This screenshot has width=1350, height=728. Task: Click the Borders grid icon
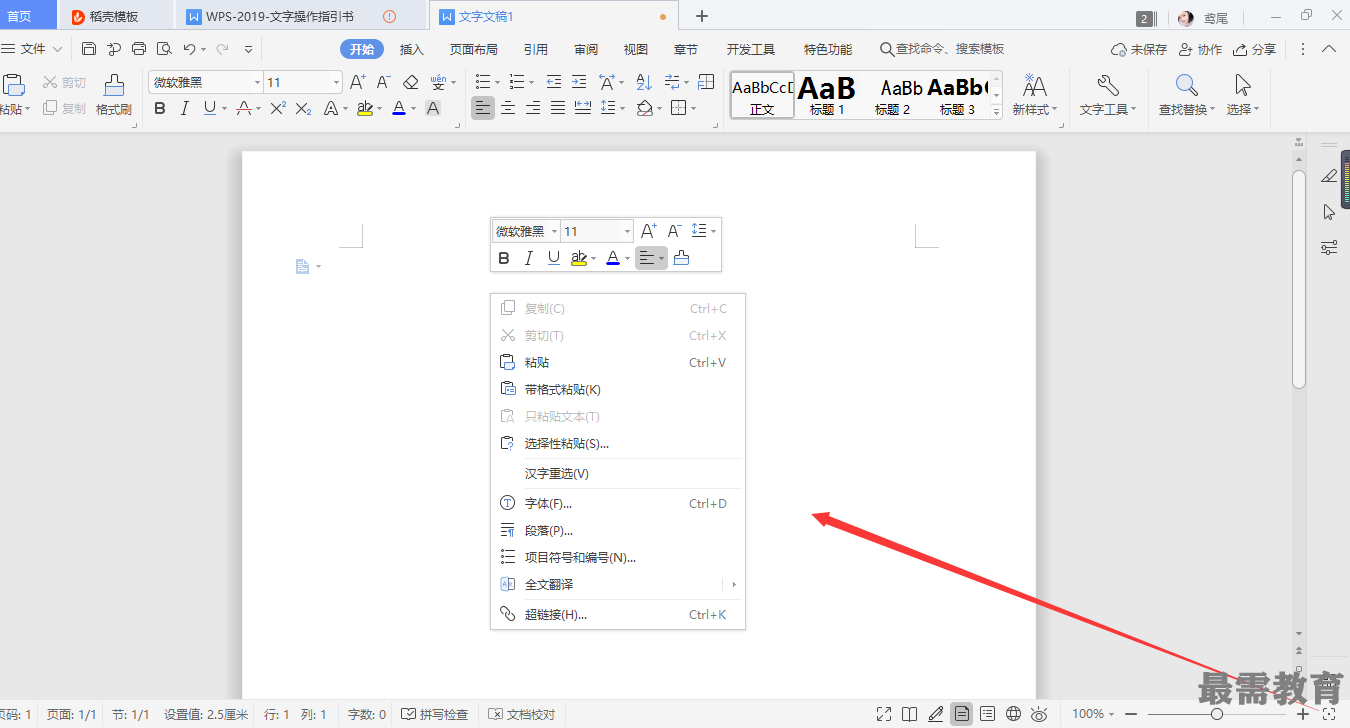[x=678, y=108]
